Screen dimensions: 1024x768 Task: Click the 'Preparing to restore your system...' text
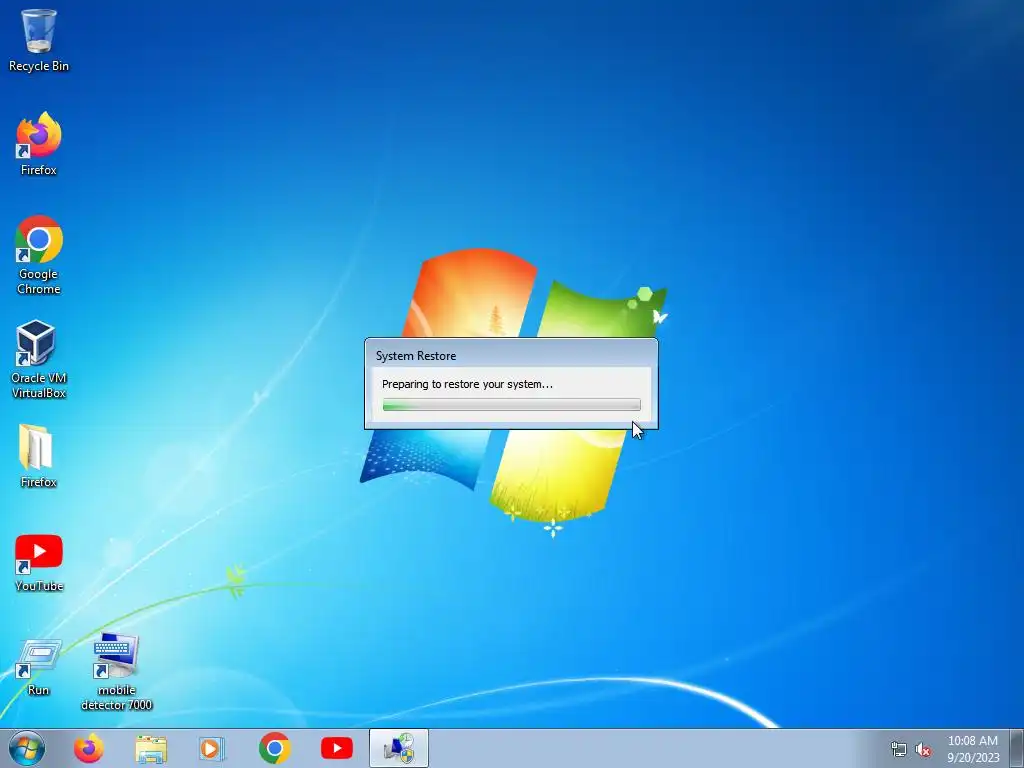coord(468,384)
